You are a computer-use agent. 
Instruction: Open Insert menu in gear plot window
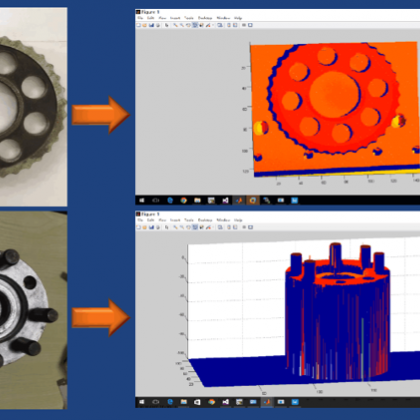point(175,18)
